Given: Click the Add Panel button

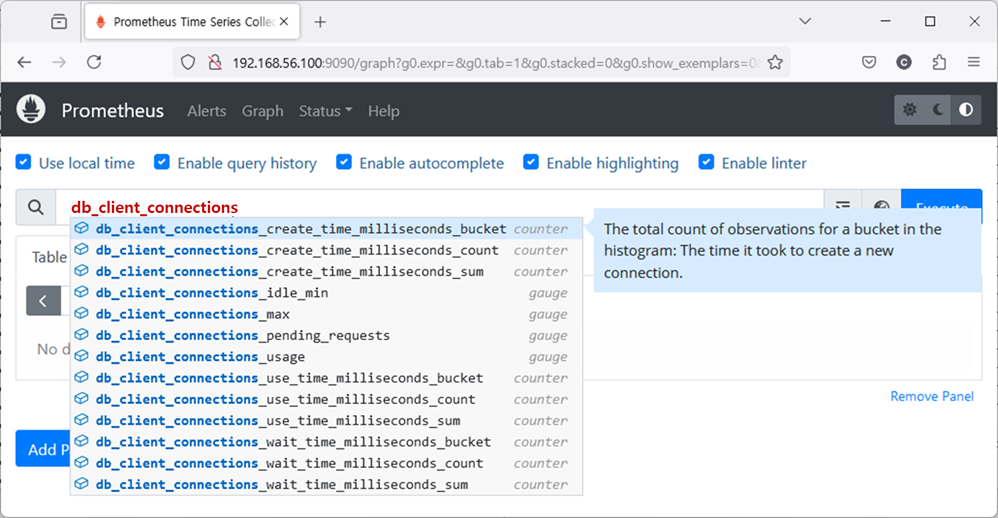Looking at the screenshot, I should pyautogui.click(x=43, y=449).
